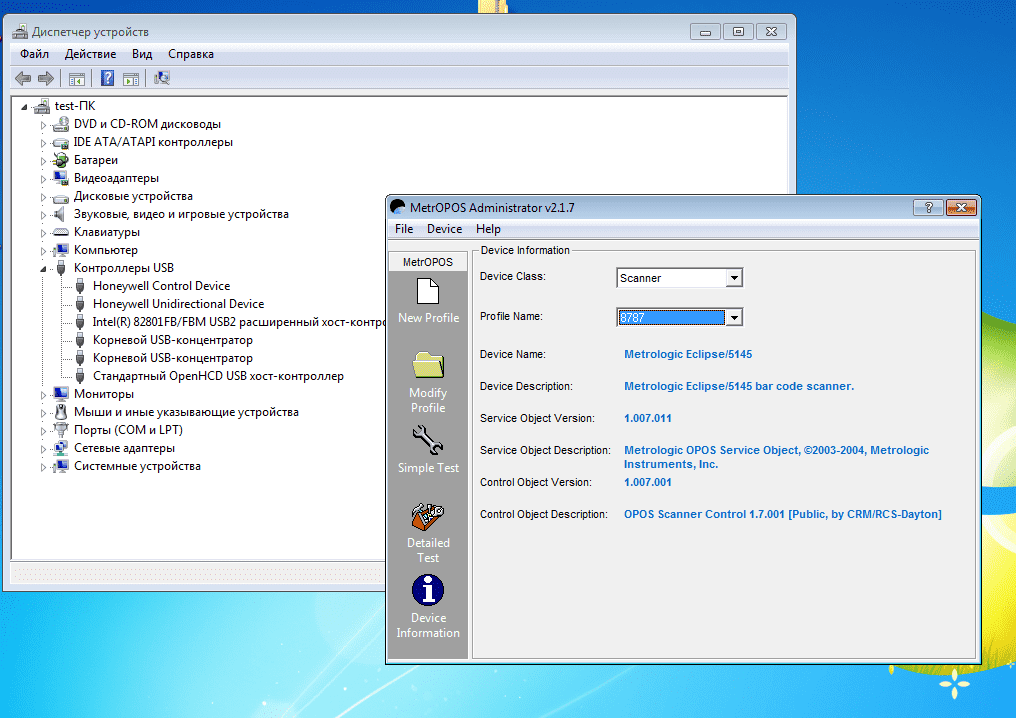Click the Контроллеры USB label
Image resolution: width=1016 pixels, height=718 pixels.
[124, 268]
